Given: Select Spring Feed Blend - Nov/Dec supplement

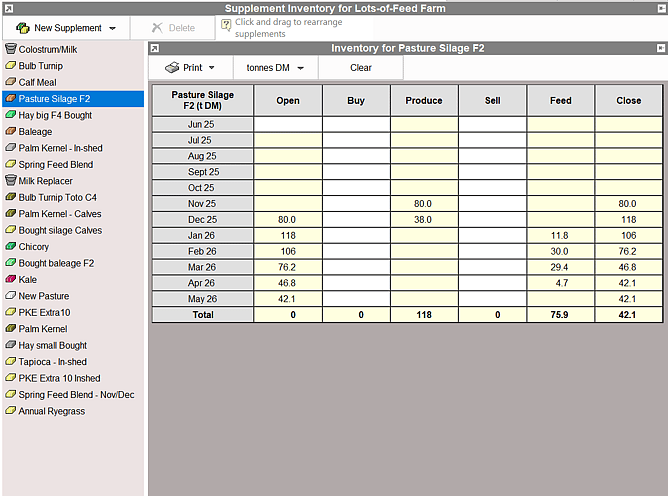Looking at the screenshot, I should point(76,395).
